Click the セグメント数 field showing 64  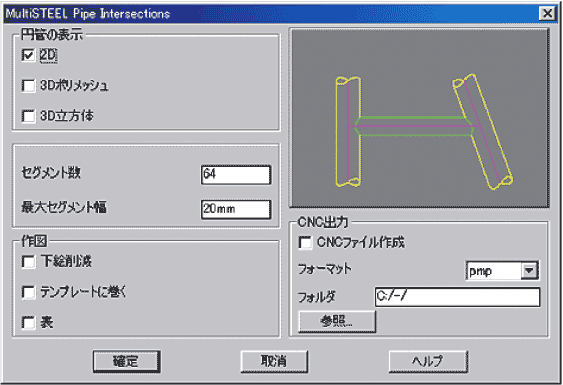[x=236, y=175]
